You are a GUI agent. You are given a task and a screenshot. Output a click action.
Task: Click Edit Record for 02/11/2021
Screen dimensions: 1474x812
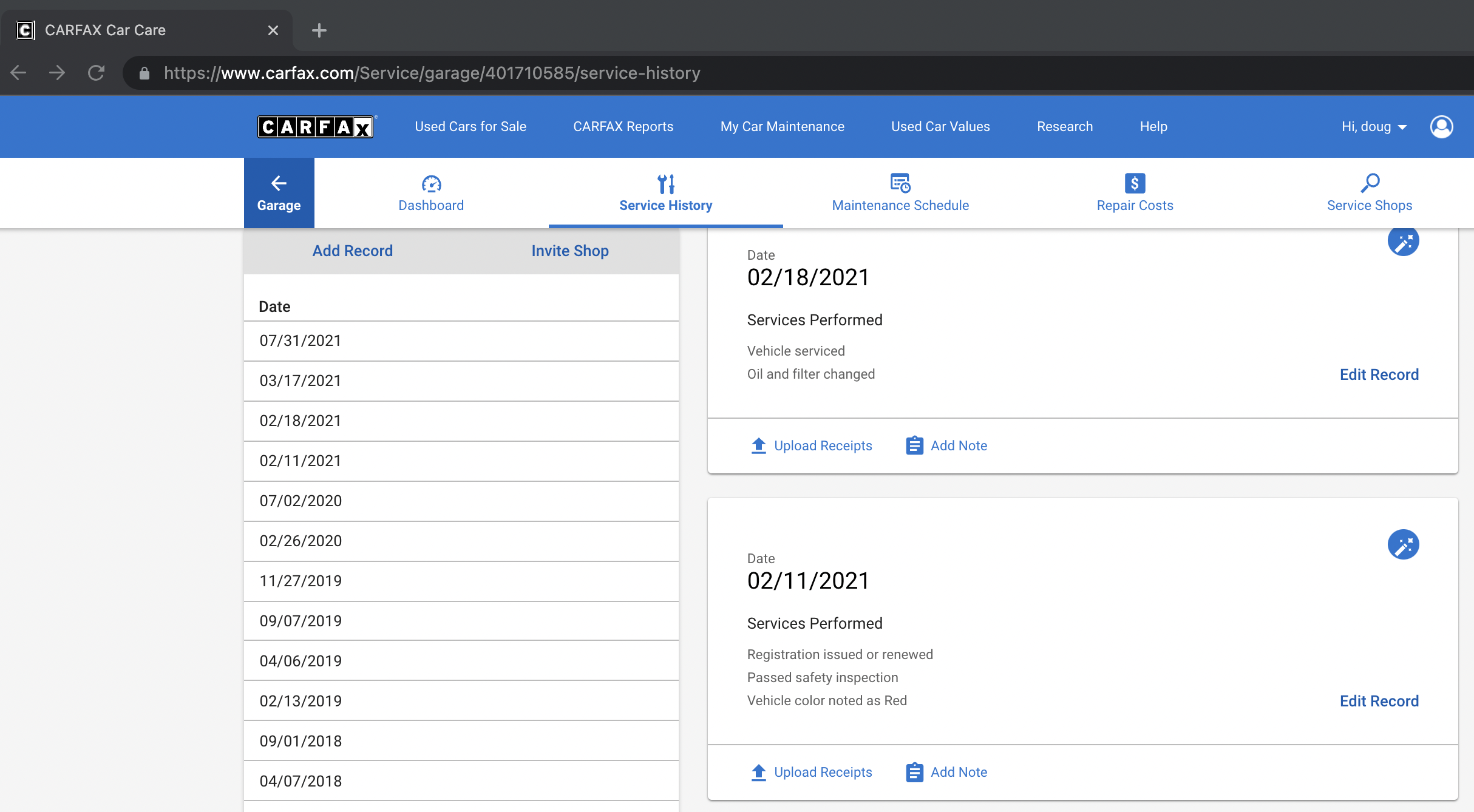pos(1379,701)
